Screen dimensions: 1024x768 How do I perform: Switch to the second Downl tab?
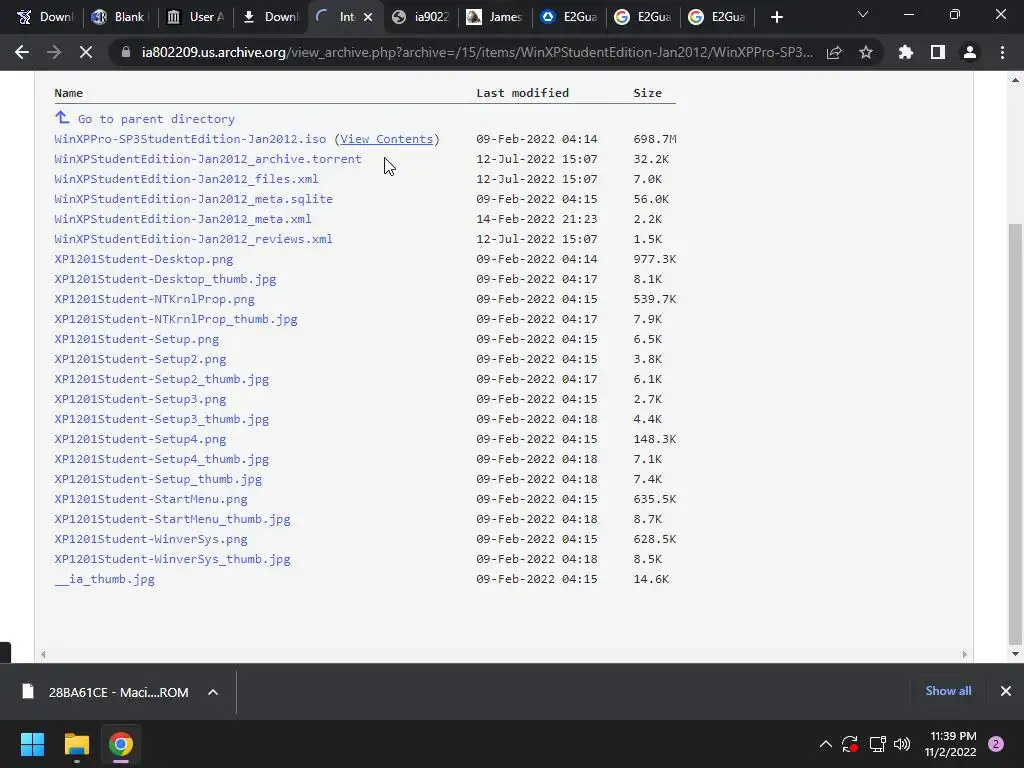pos(271,17)
